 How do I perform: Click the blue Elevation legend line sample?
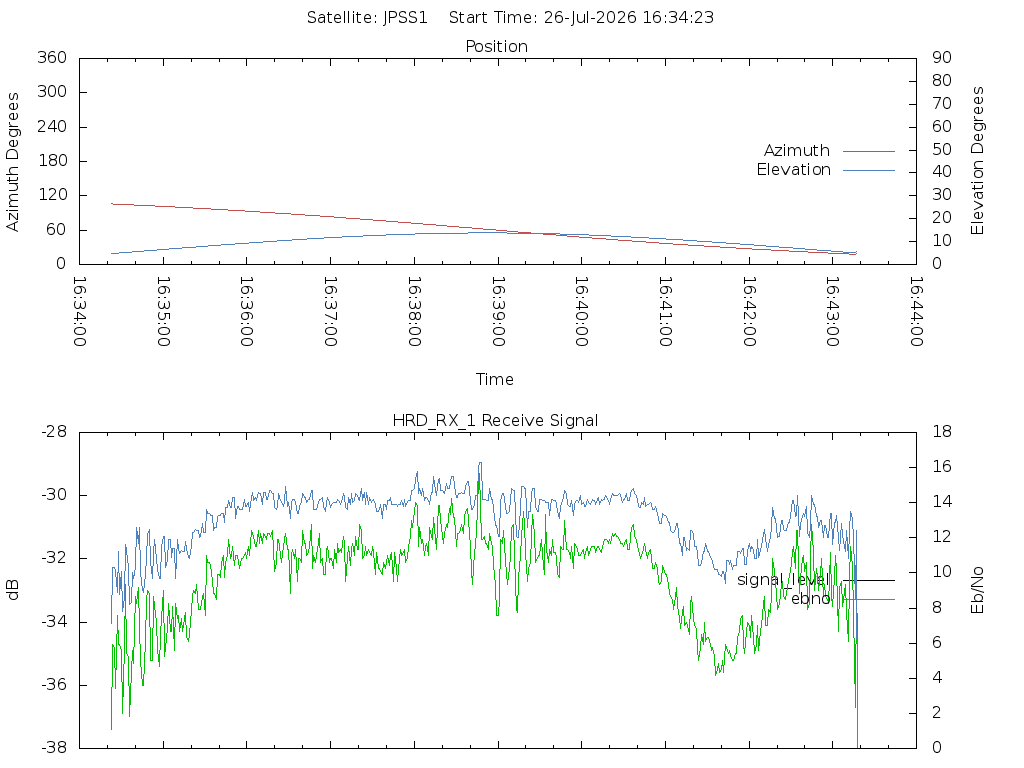tap(869, 170)
